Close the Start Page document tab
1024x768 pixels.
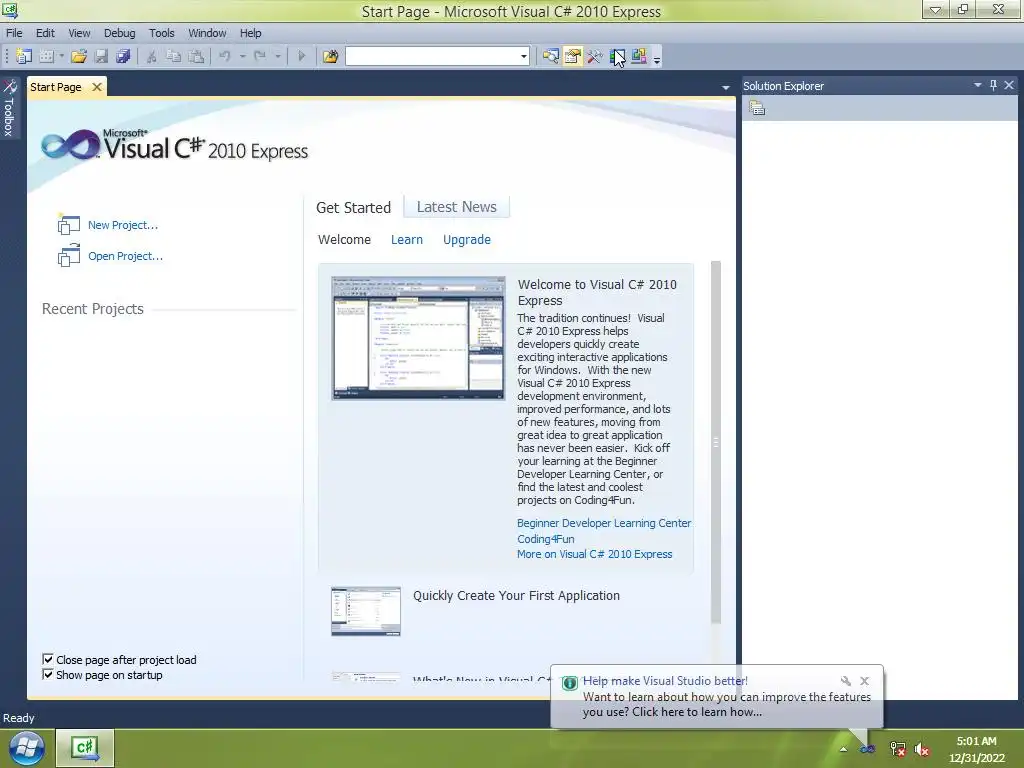click(97, 87)
